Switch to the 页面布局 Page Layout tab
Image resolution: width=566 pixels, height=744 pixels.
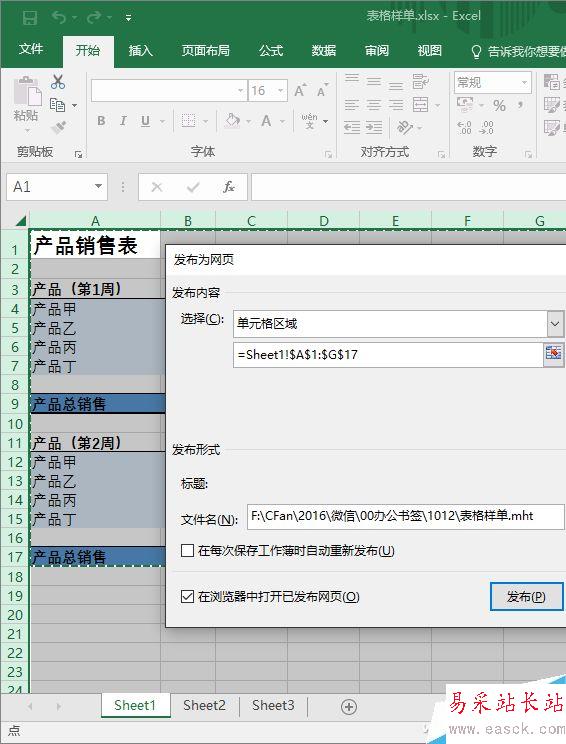[205, 50]
